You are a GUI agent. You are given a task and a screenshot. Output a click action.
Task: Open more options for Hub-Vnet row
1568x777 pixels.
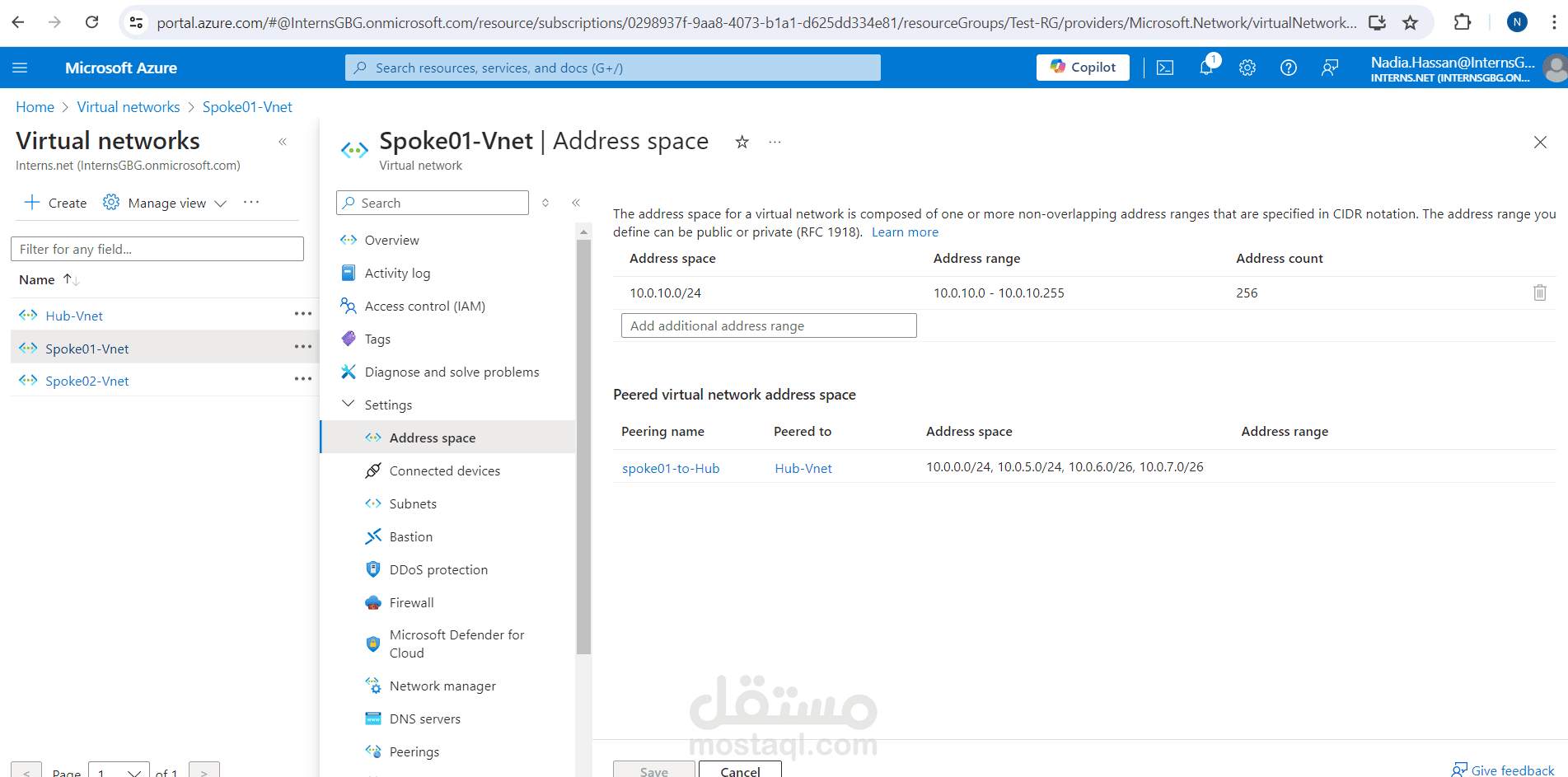[303, 314]
